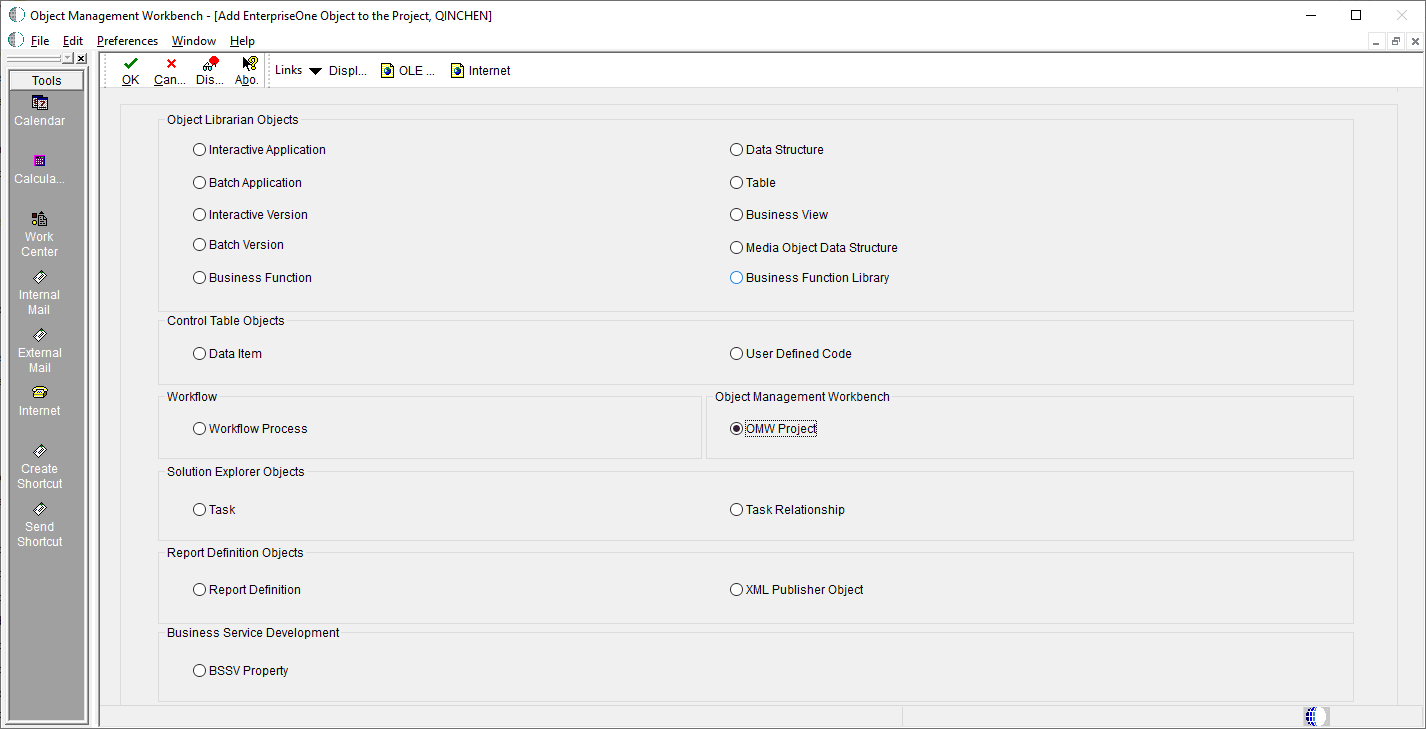This screenshot has width=1426, height=729.
Task: Choose Create Shortcut in the Tools pane
Action: coord(40,466)
